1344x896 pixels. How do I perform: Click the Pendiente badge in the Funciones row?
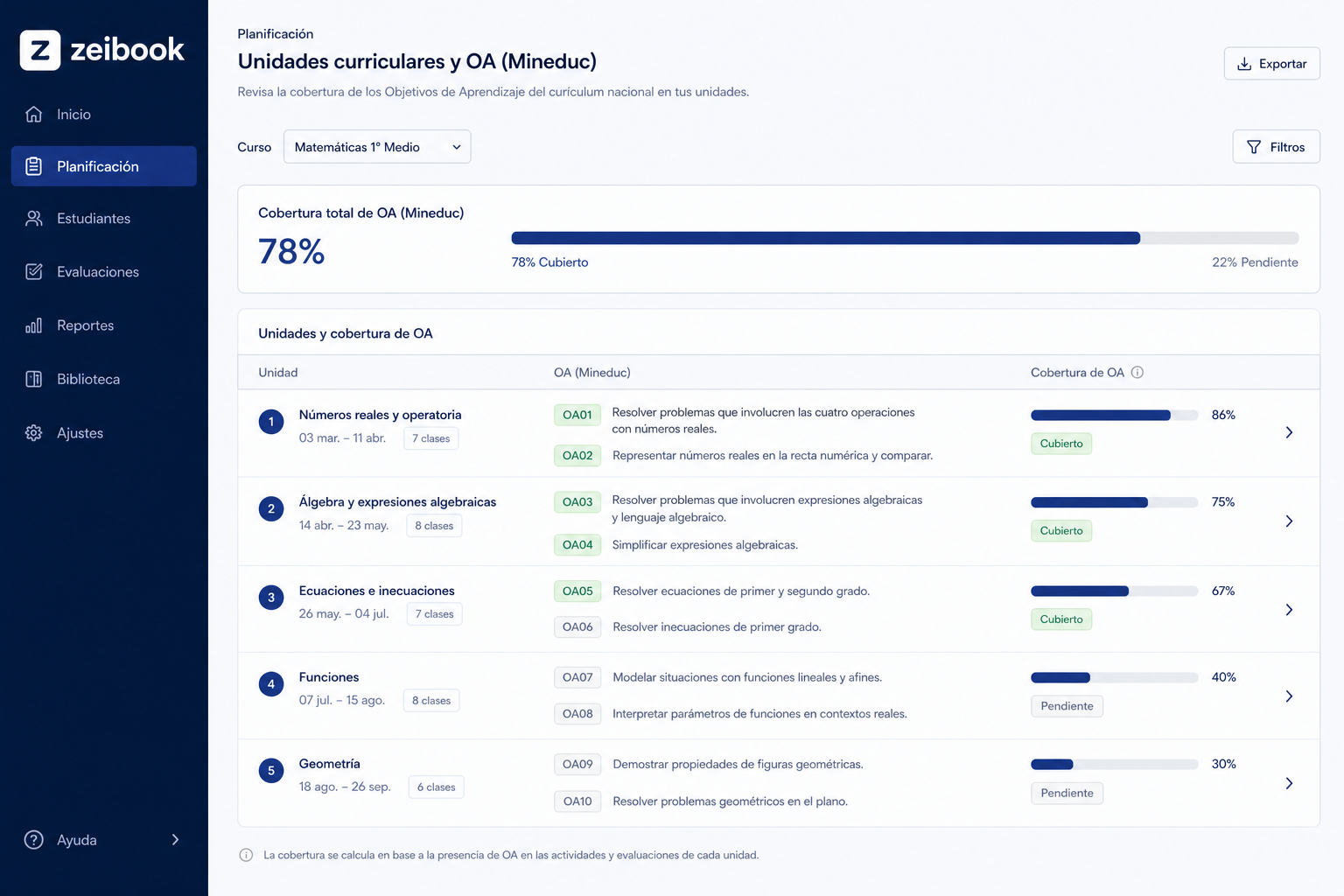1067,706
